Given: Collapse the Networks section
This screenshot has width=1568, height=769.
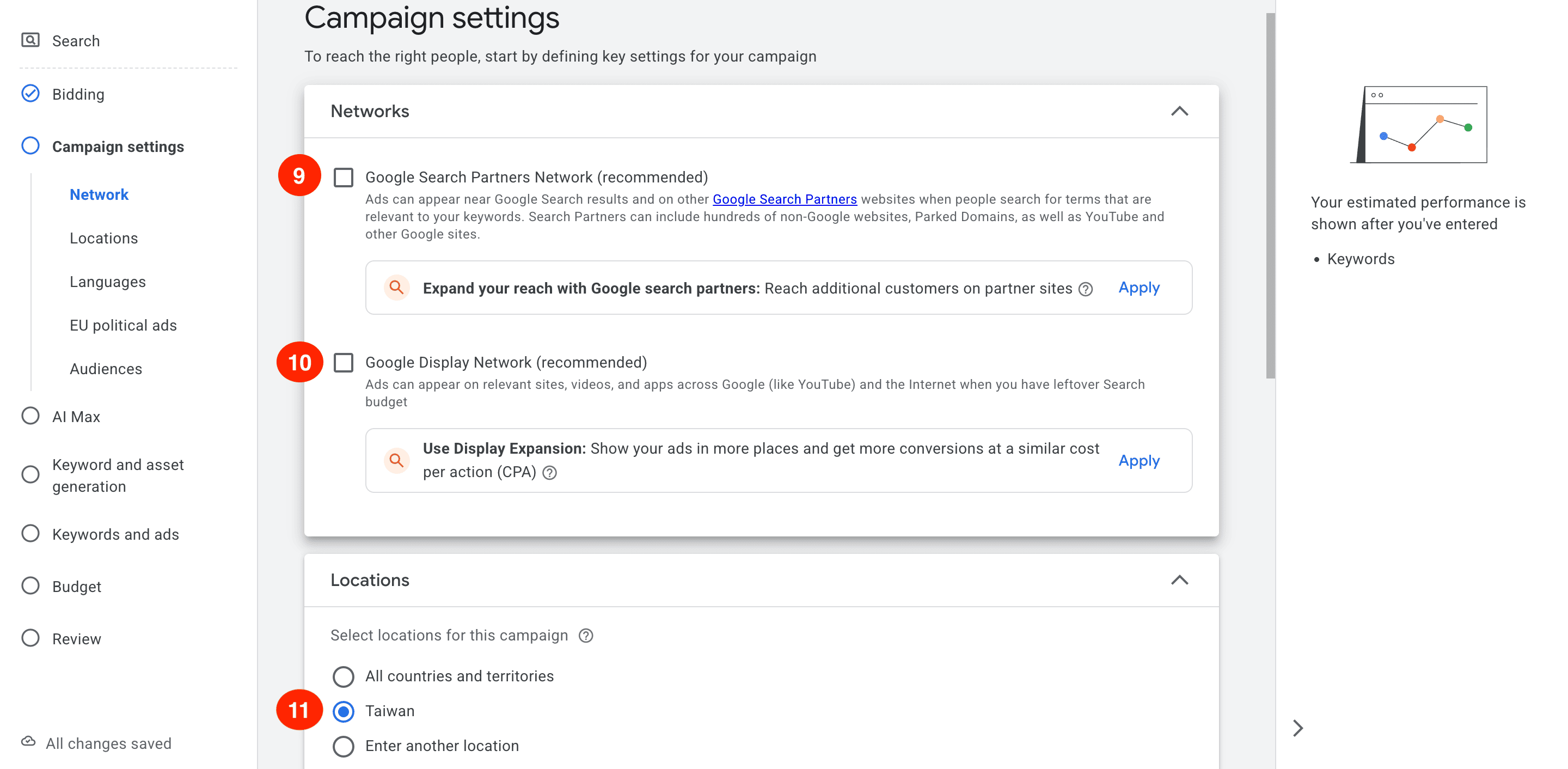Looking at the screenshot, I should 1180,112.
